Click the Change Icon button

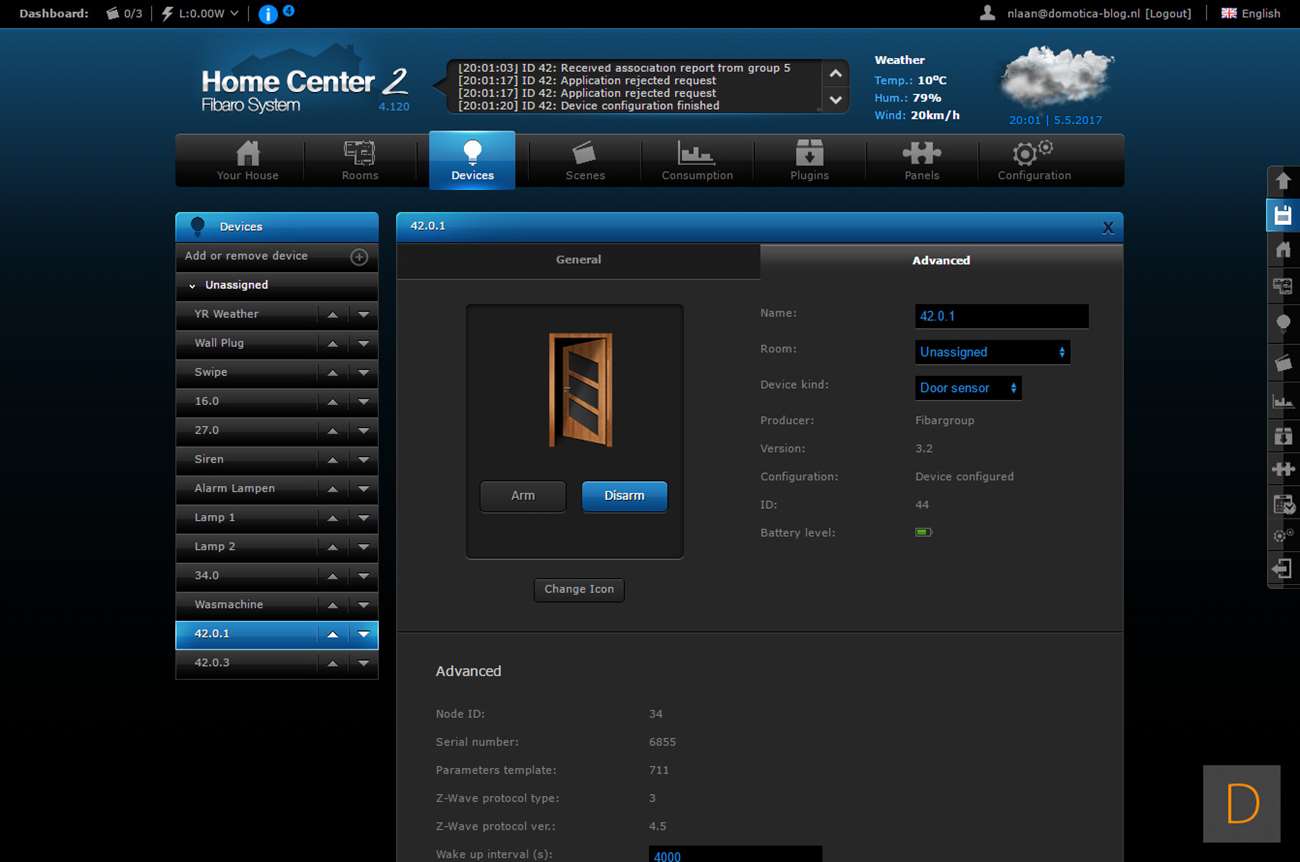click(x=579, y=590)
